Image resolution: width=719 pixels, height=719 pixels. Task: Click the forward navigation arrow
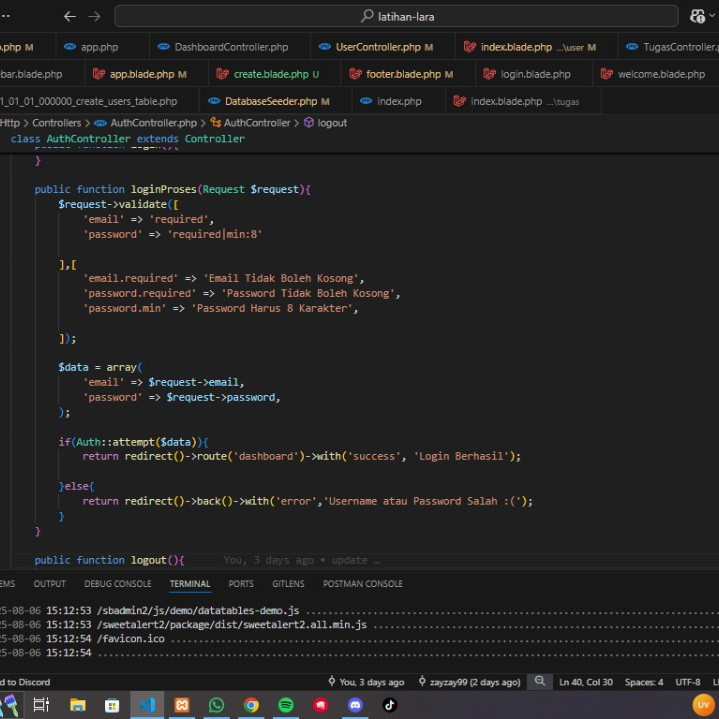(x=94, y=16)
